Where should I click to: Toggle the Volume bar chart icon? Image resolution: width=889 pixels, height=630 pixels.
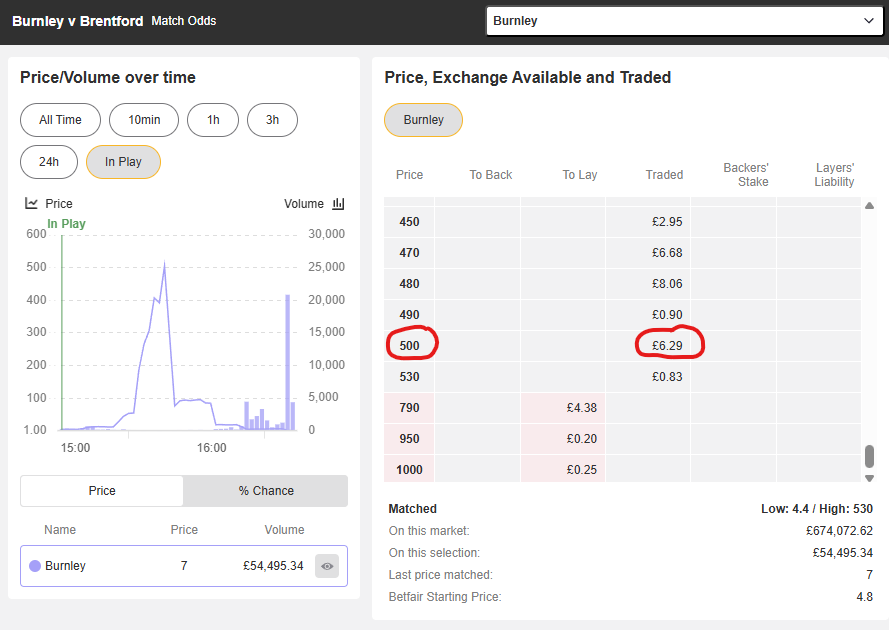pos(338,203)
